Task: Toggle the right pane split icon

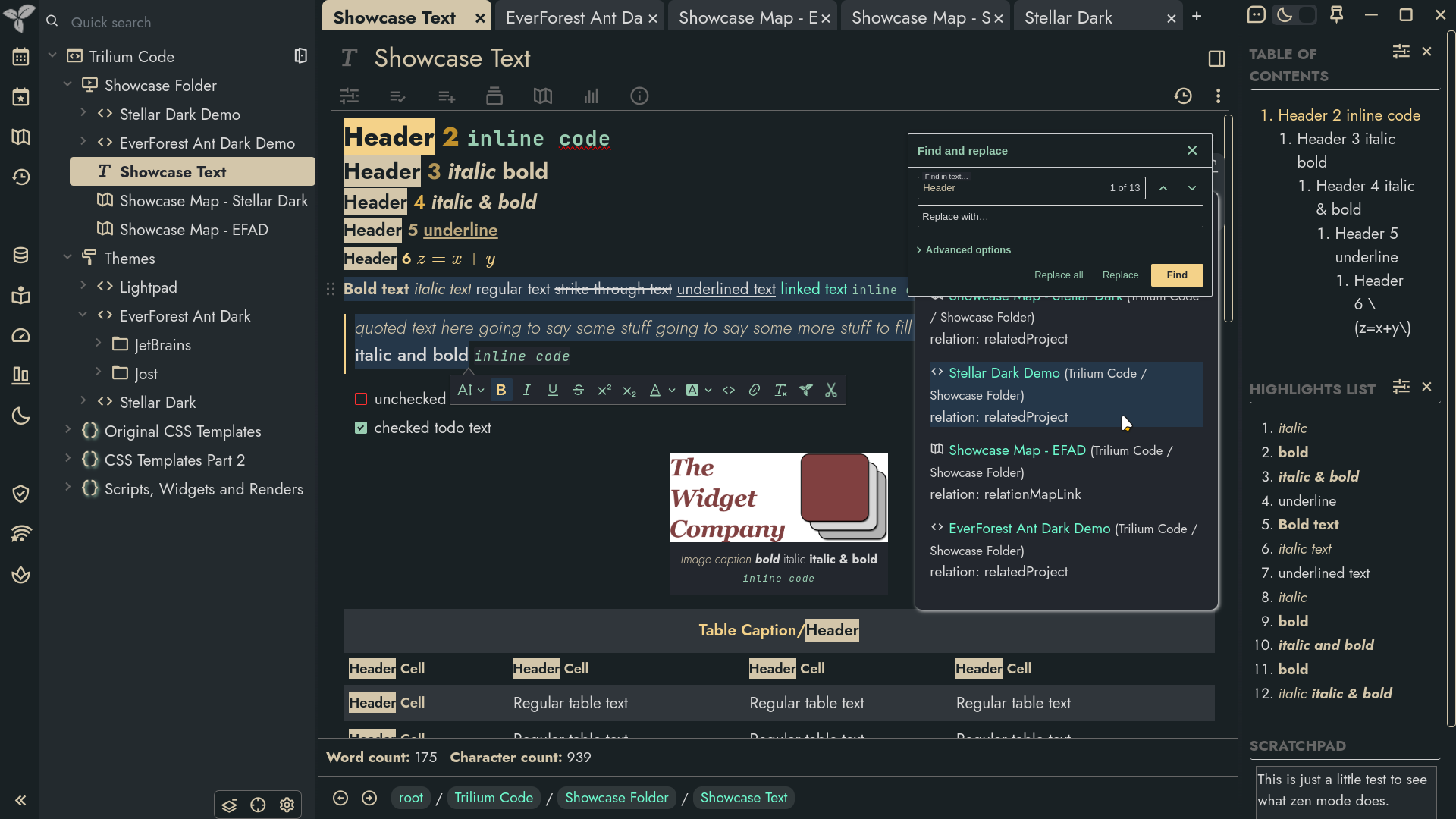Action: point(1216,58)
